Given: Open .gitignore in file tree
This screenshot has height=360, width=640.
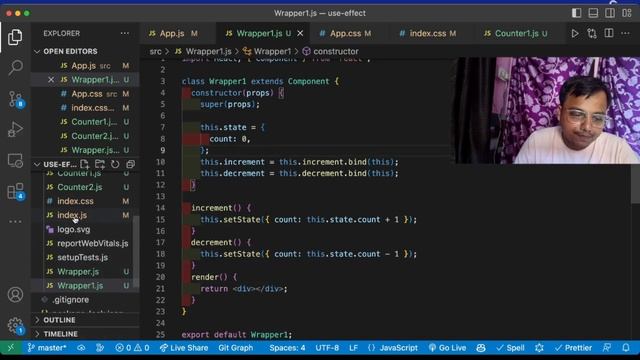Looking at the screenshot, I should pyautogui.click(x=85, y=300).
